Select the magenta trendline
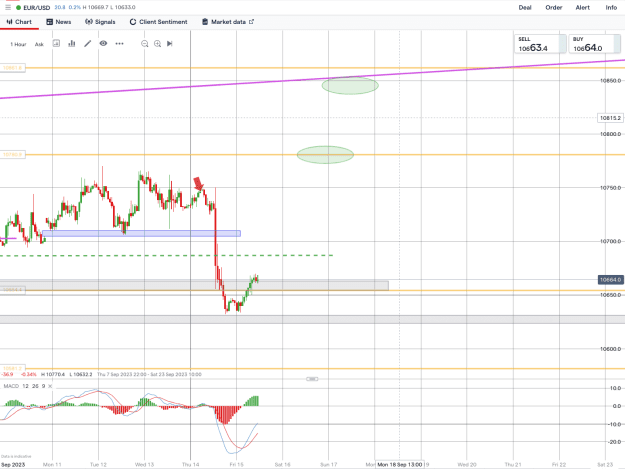 312,79
